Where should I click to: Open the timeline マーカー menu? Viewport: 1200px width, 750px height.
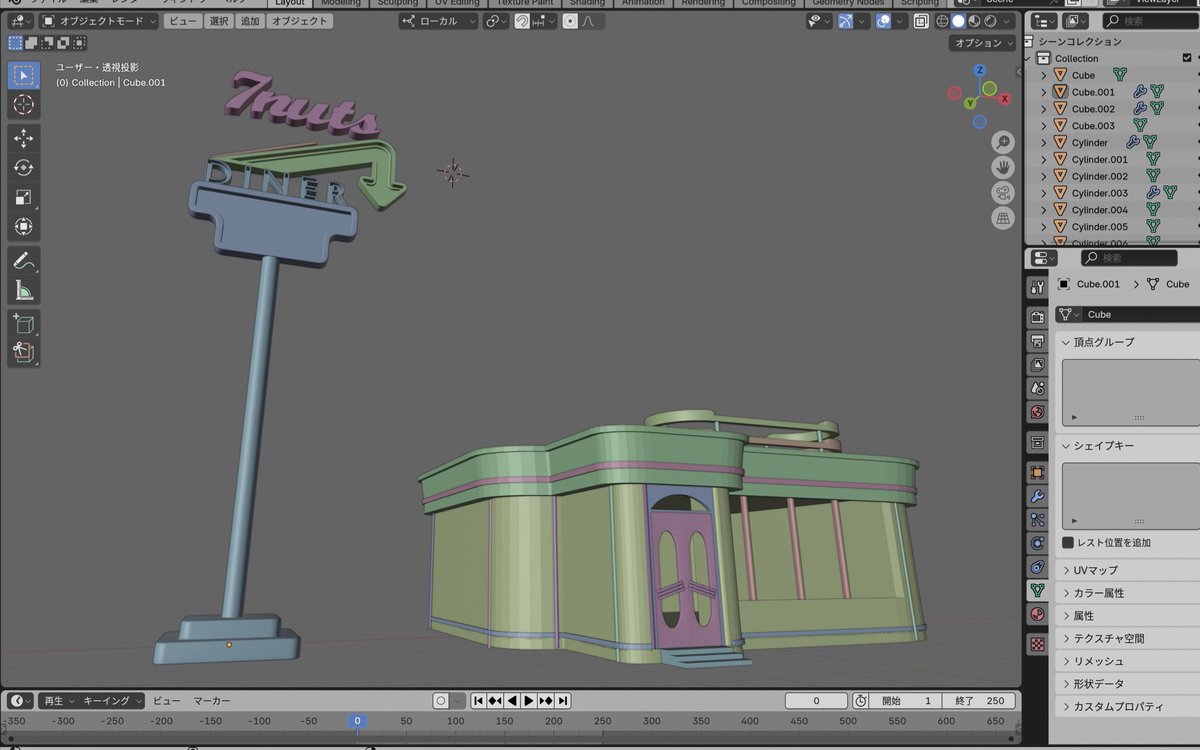pyautogui.click(x=212, y=701)
